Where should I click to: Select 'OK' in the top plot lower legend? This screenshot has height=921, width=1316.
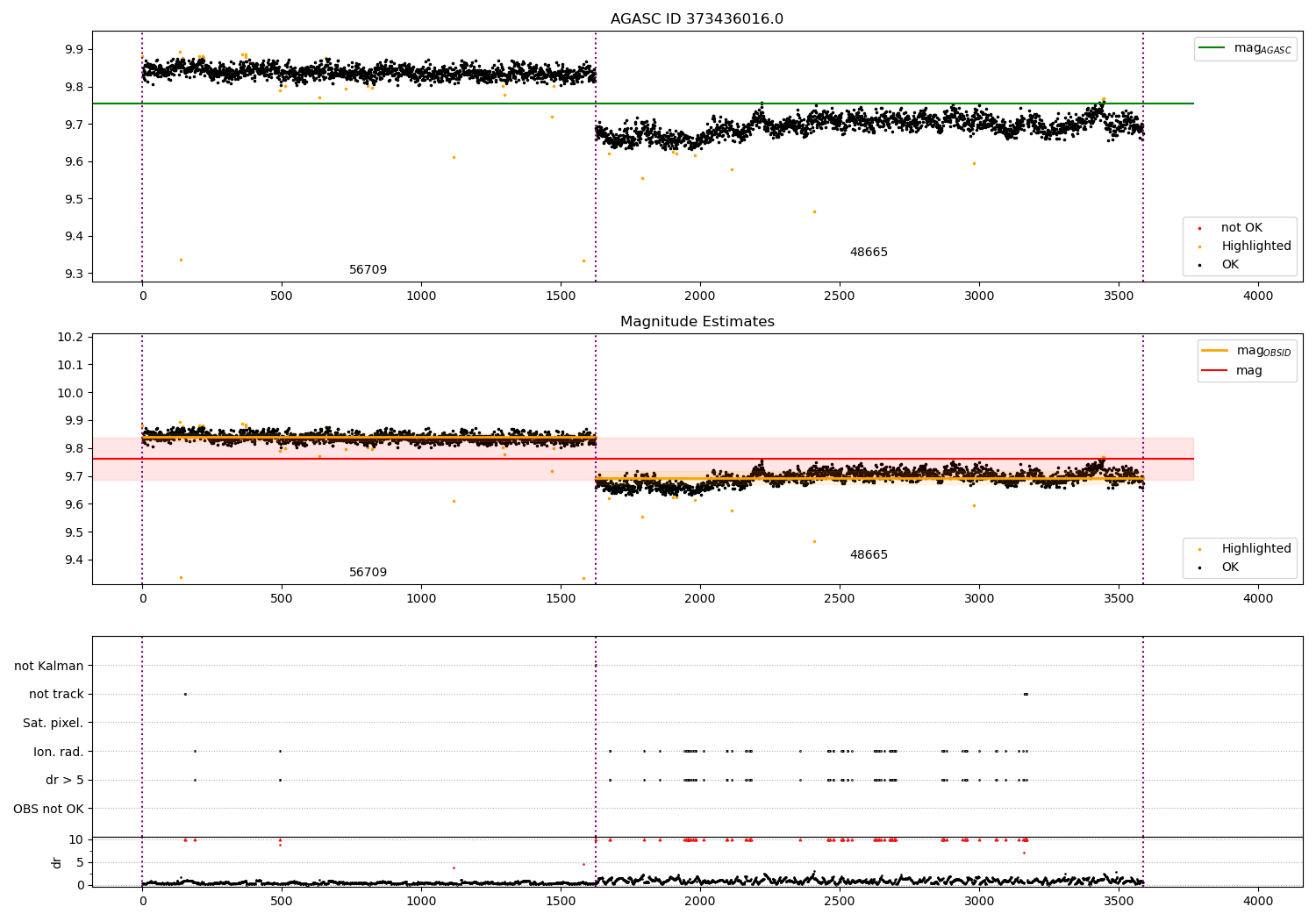[1230, 265]
